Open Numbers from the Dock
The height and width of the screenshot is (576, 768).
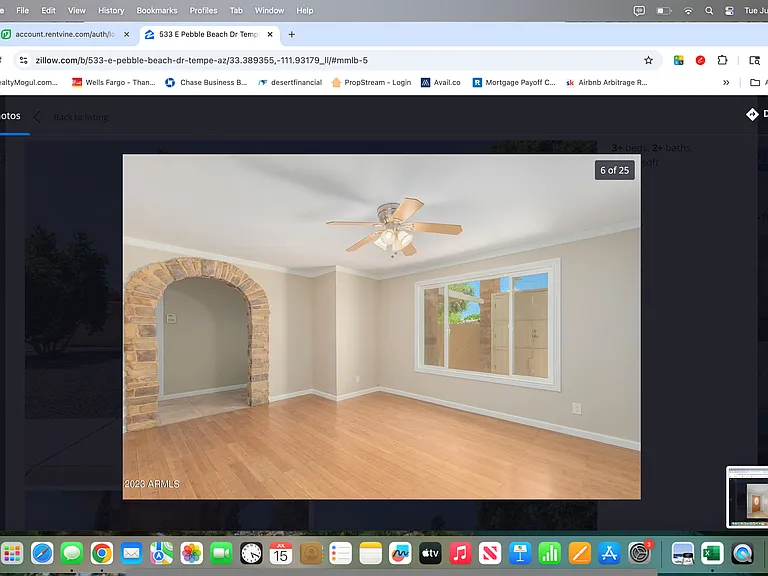(550, 554)
